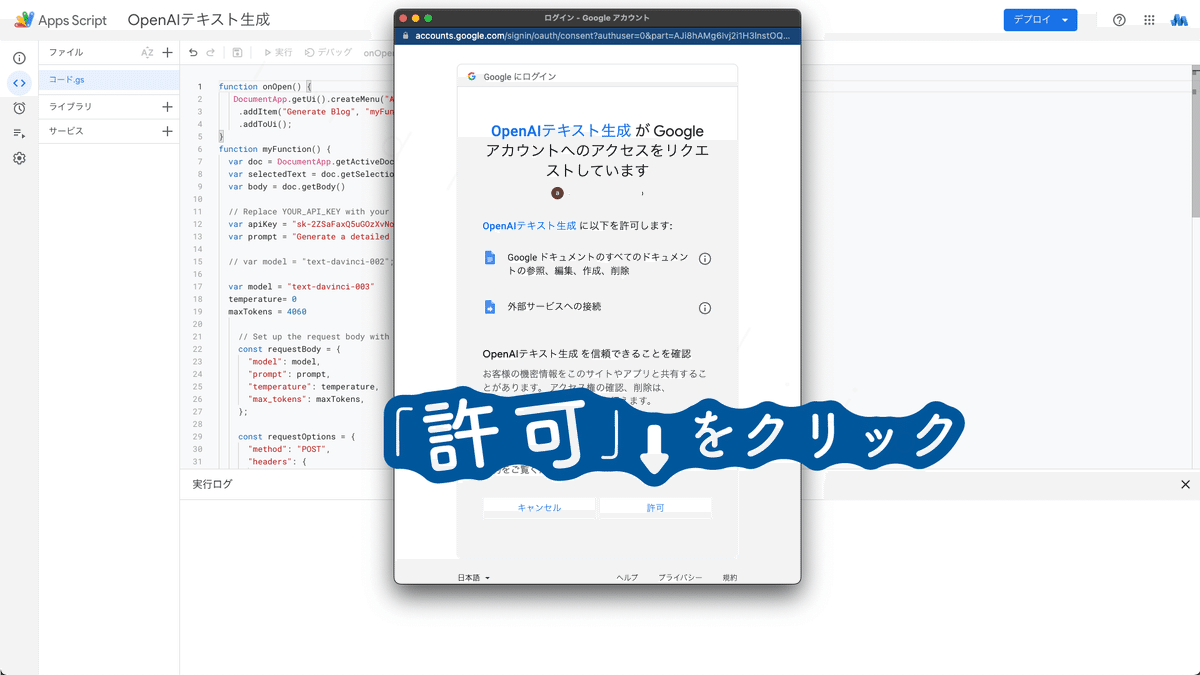Image resolution: width=1200 pixels, height=675 pixels.
Task: Click line number 22 in gutter
Action: (x=198, y=349)
